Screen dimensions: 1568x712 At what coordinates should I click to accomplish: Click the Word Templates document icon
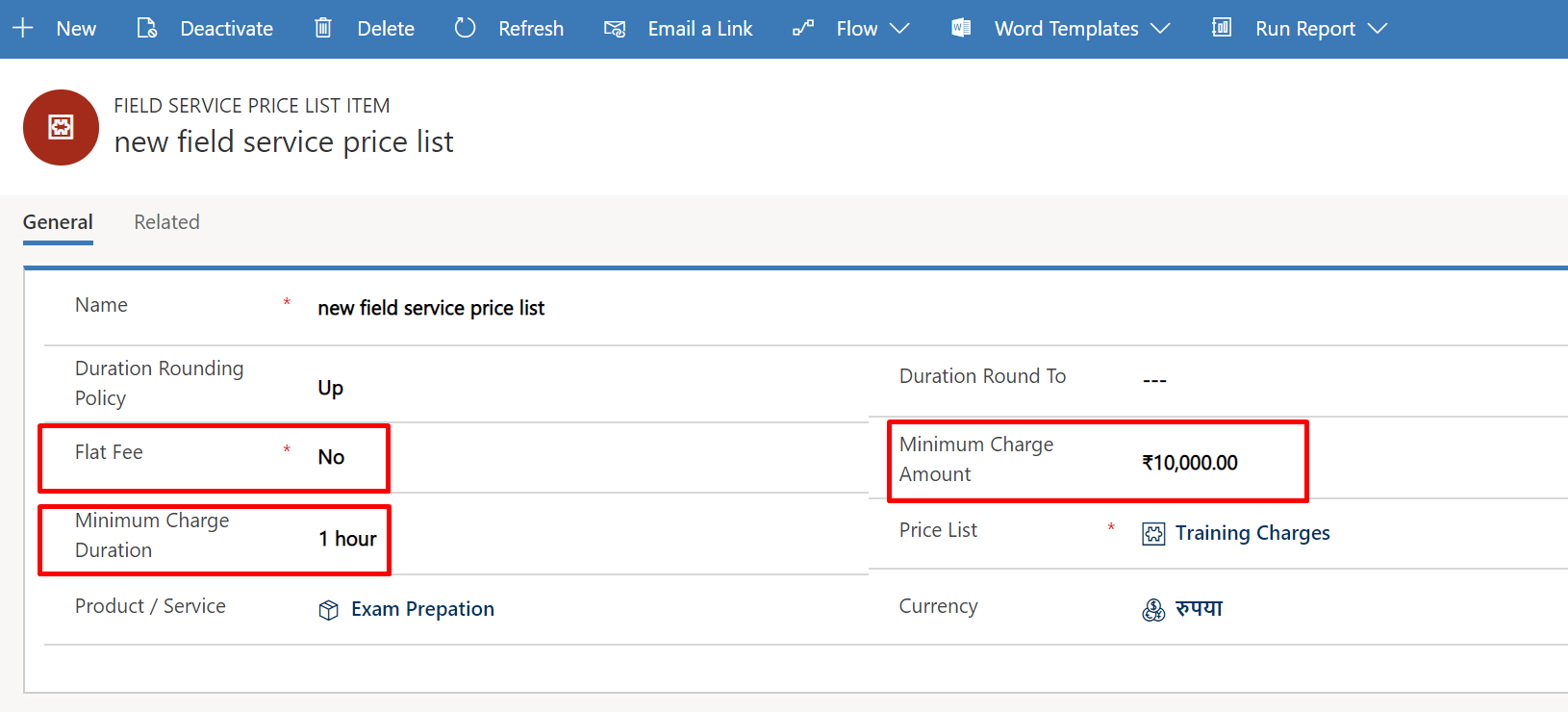point(961,29)
